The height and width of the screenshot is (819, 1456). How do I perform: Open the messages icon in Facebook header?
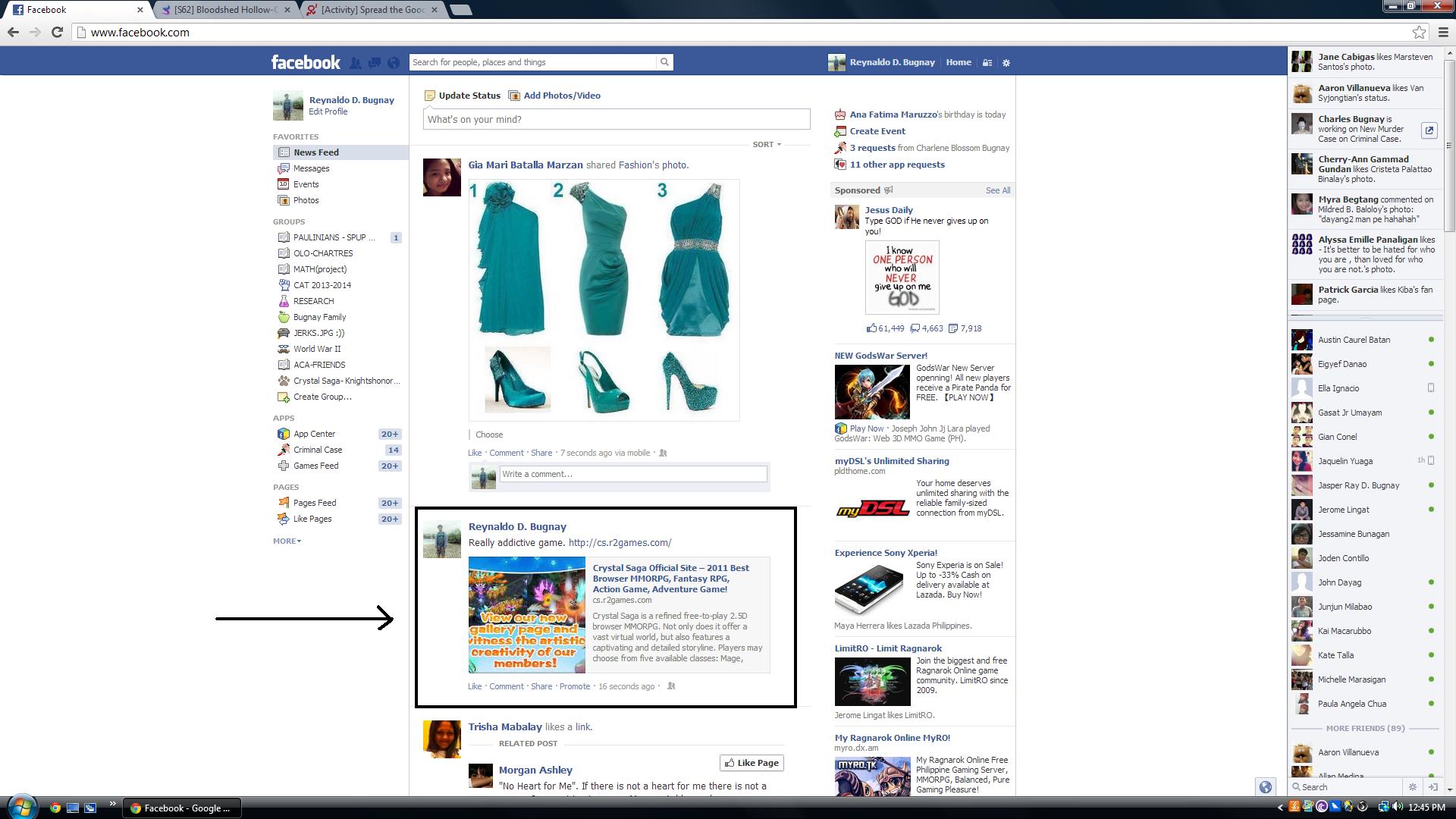tap(374, 63)
